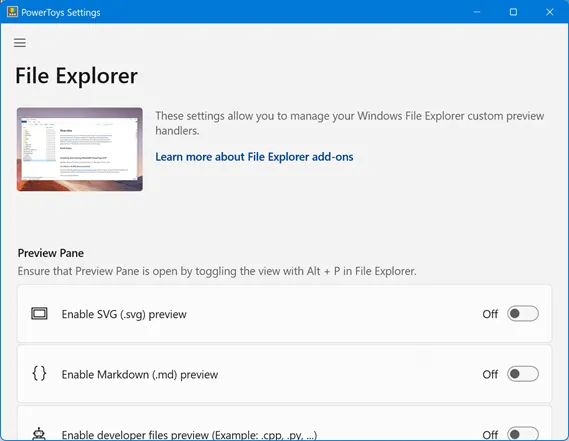Screen dimensions: 569x441
Task: Click the Alt + P Preview Pane hint text
Action: pyautogui.click(x=217, y=271)
